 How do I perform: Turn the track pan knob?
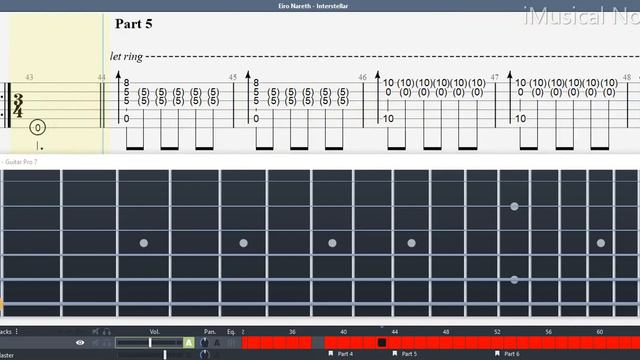point(204,343)
